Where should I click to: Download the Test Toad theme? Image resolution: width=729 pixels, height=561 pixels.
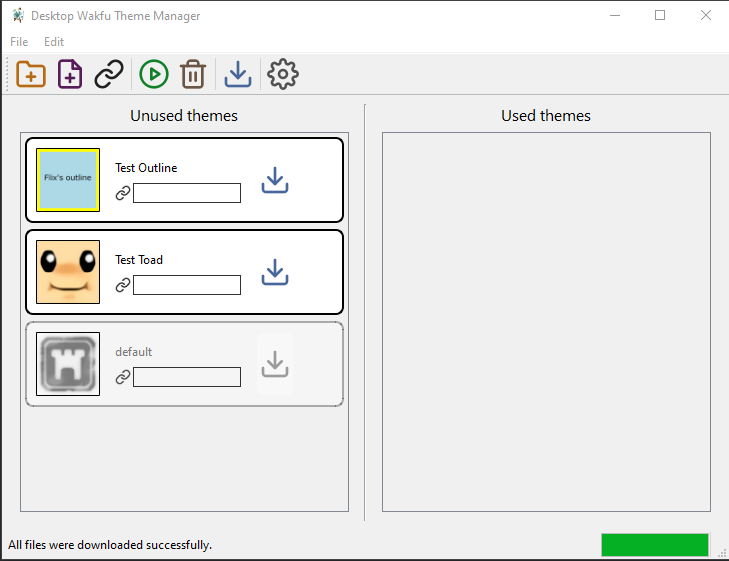pyautogui.click(x=275, y=273)
